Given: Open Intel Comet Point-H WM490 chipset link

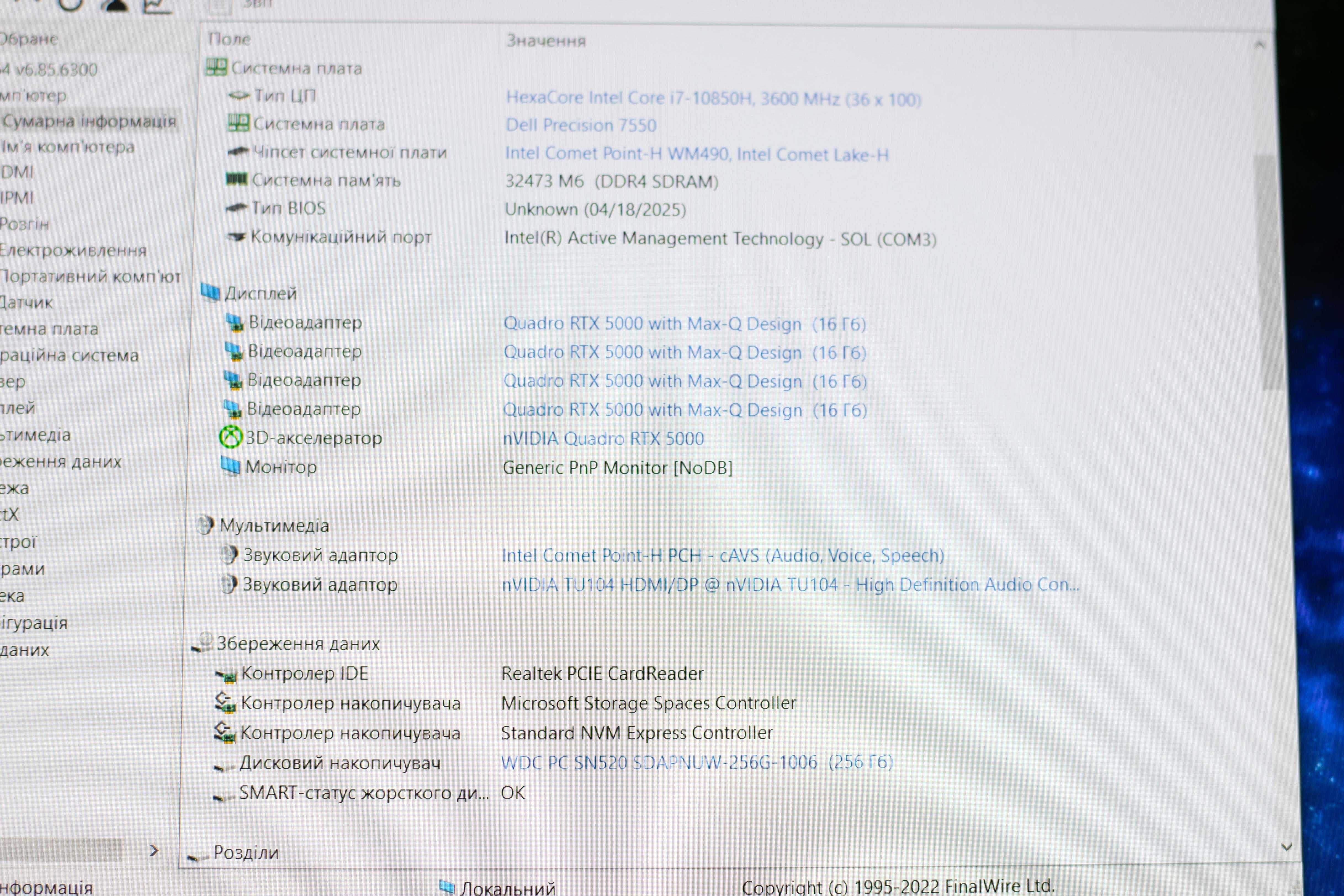Looking at the screenshot, I should [697, 154].
